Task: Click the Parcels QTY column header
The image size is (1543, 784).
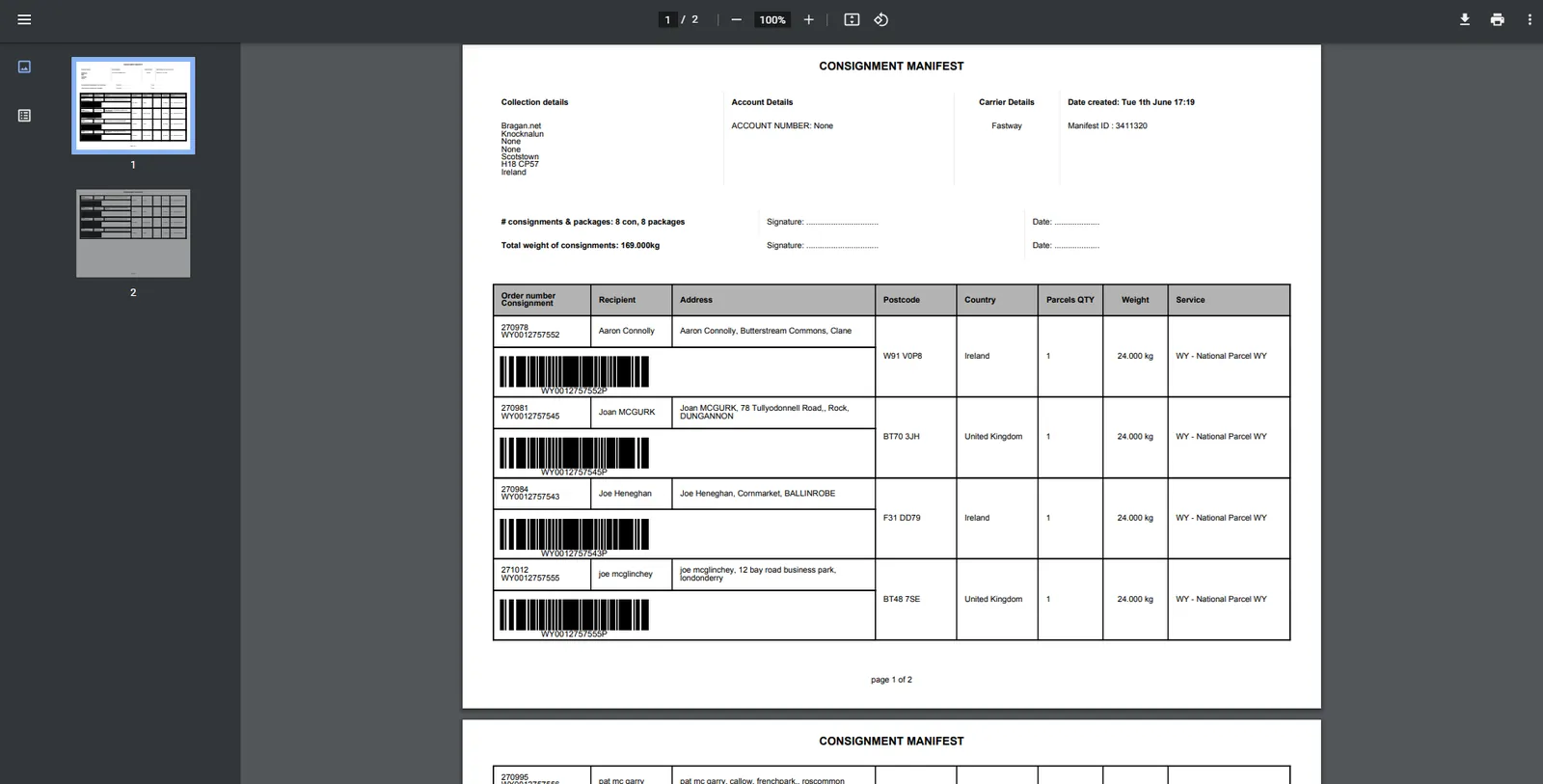Action: coord(1070,300)
